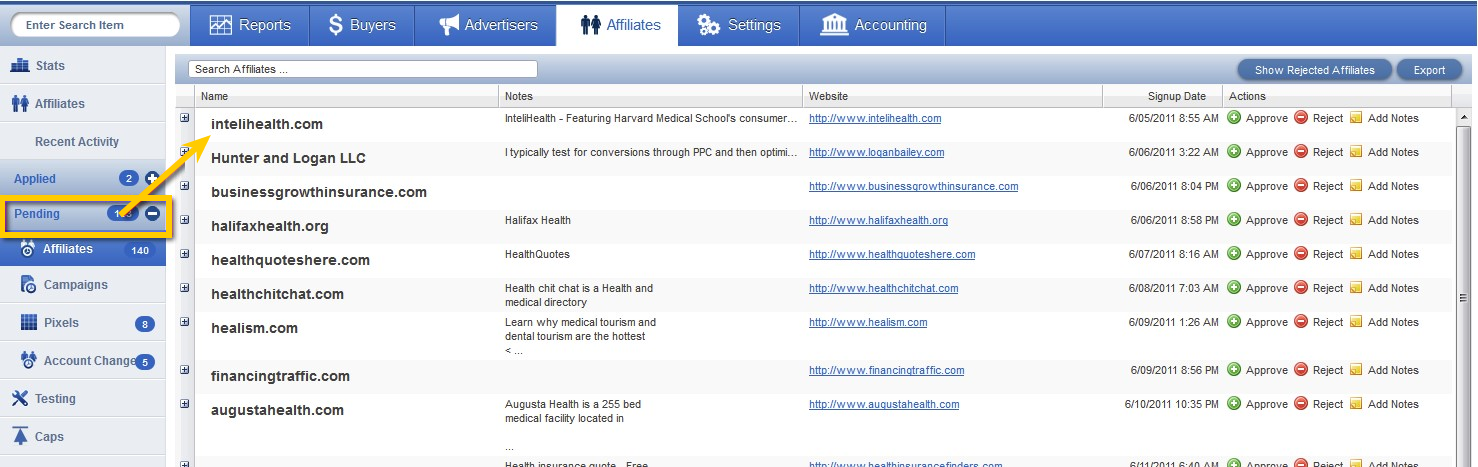Open the Stats section in the sidebar
The width and height of the screenshot is (1478, 467).
[x=50, y=66]
